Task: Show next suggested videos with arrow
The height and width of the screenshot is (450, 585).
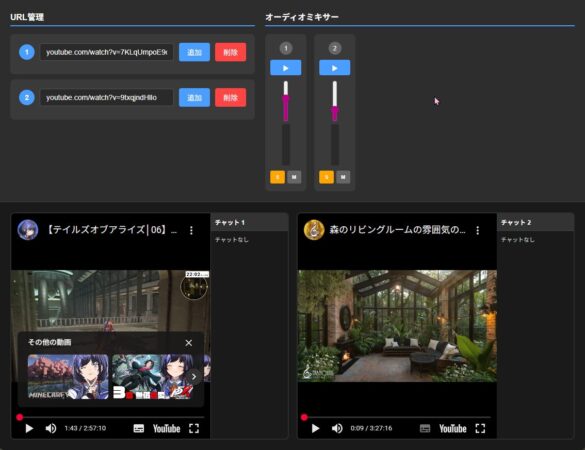Action: click(x=194, y=377)
